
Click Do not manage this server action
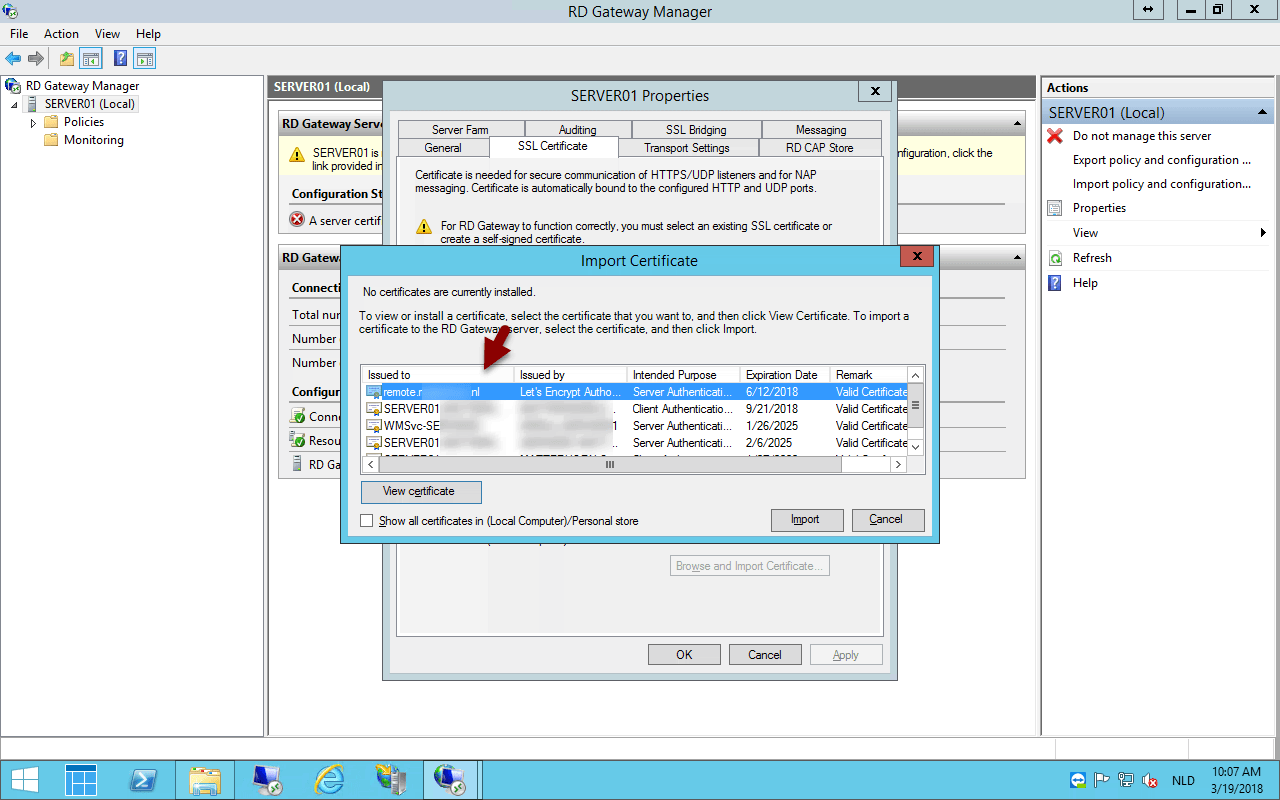tap(1142, 136)
